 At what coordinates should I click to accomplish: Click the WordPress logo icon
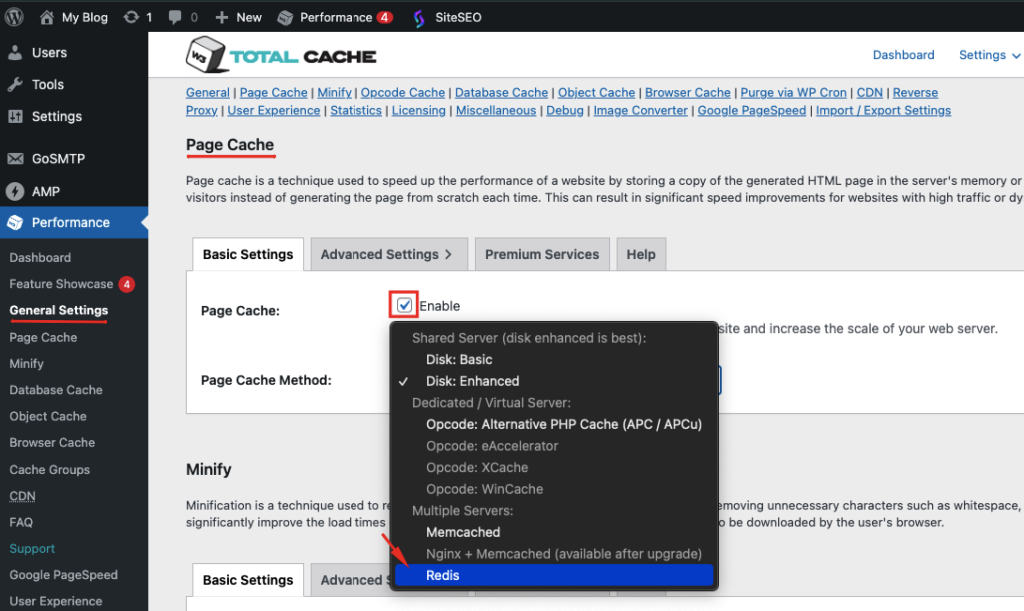tap(14, 16)
